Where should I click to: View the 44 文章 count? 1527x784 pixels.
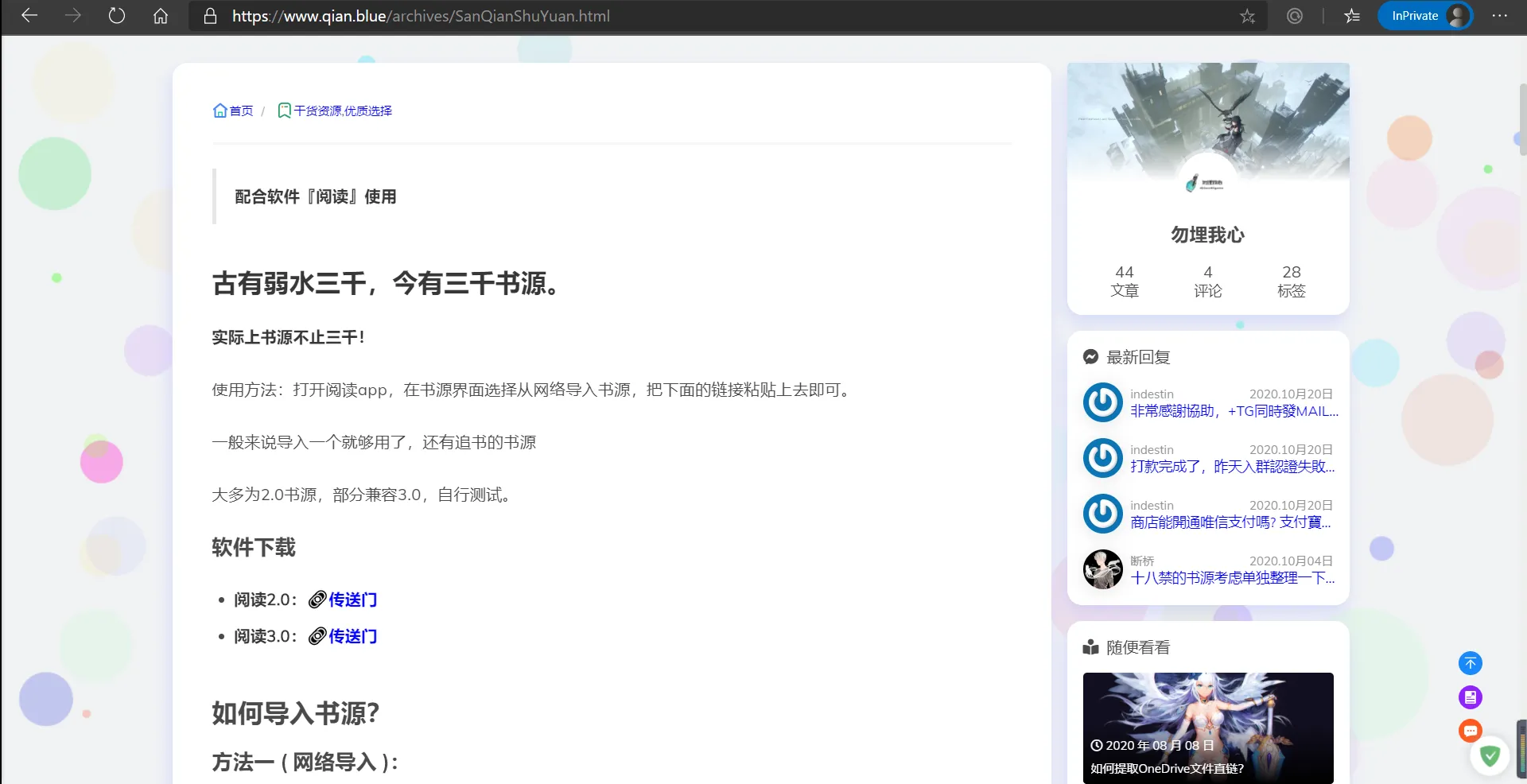[1125, 281]
